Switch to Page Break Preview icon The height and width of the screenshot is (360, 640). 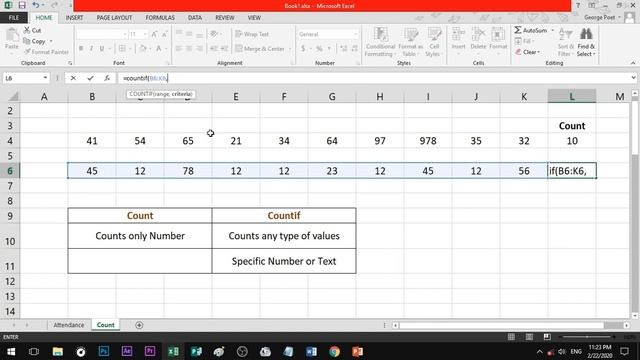tap(547, 337)
